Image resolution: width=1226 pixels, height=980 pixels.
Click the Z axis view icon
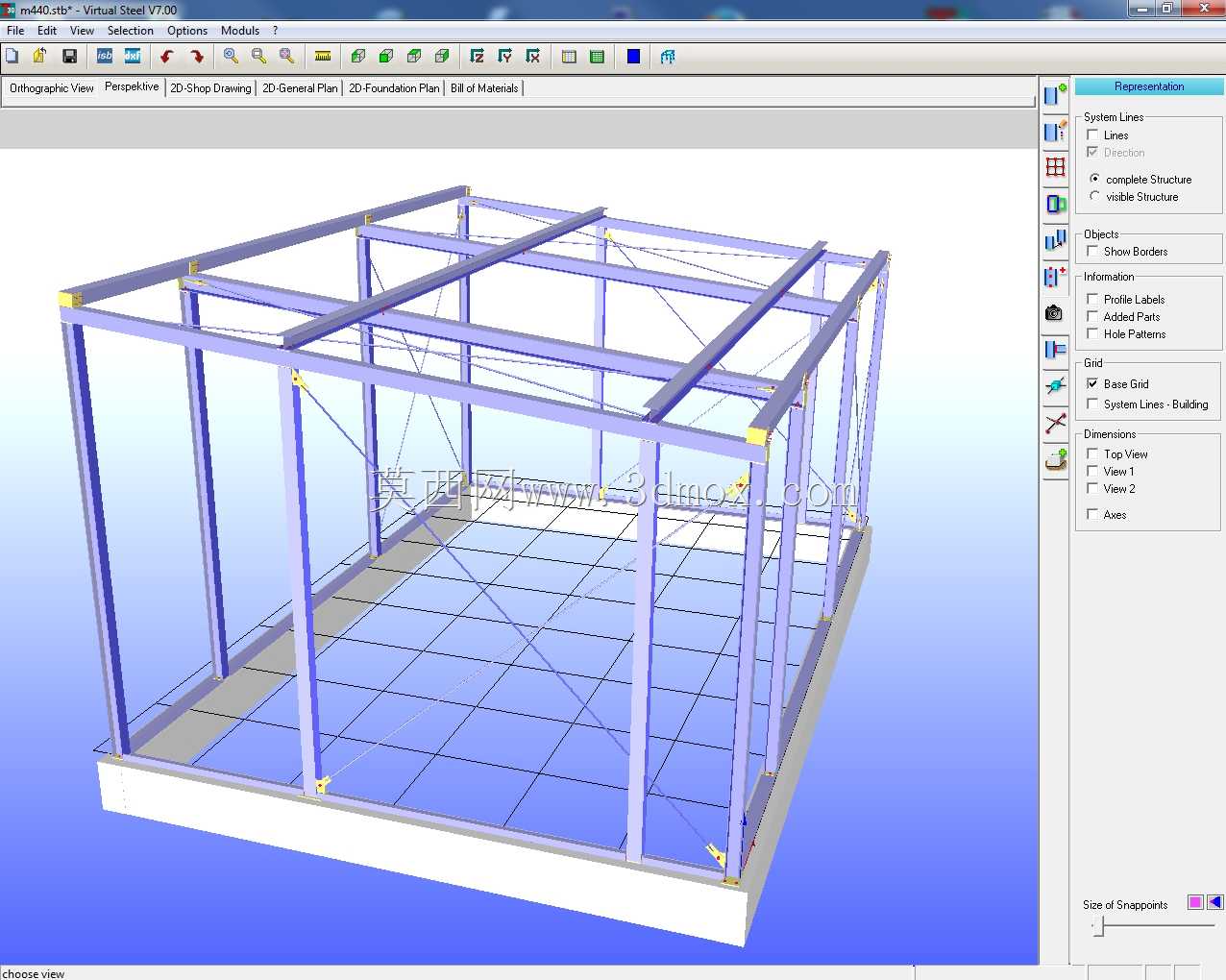pyautogui.click(x=477, y=57)
